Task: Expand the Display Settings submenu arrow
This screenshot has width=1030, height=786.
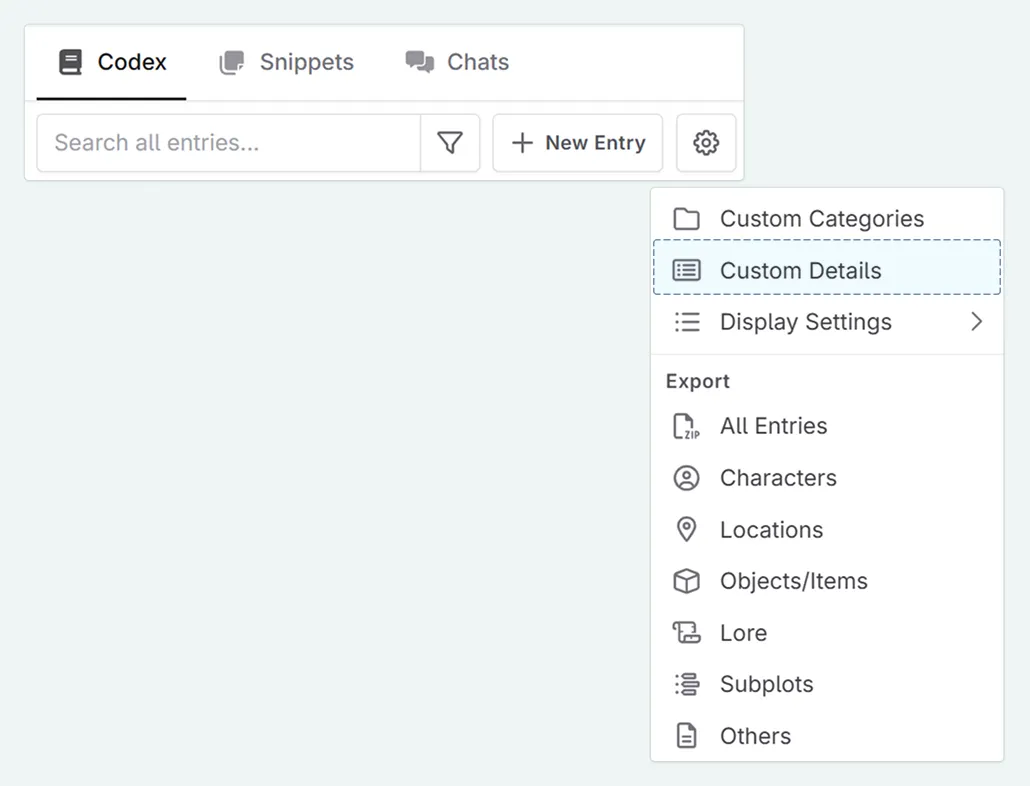Action: (976, 322)
